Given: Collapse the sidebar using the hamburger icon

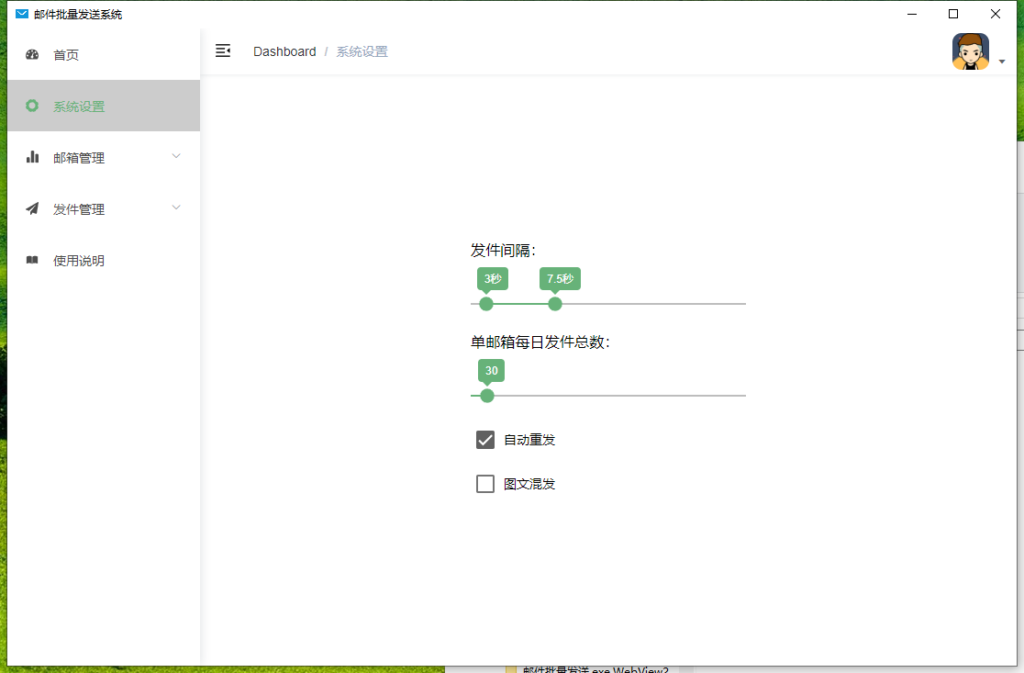Looking at the screenshot, I should pyautogui.click(x=223, y=50).
